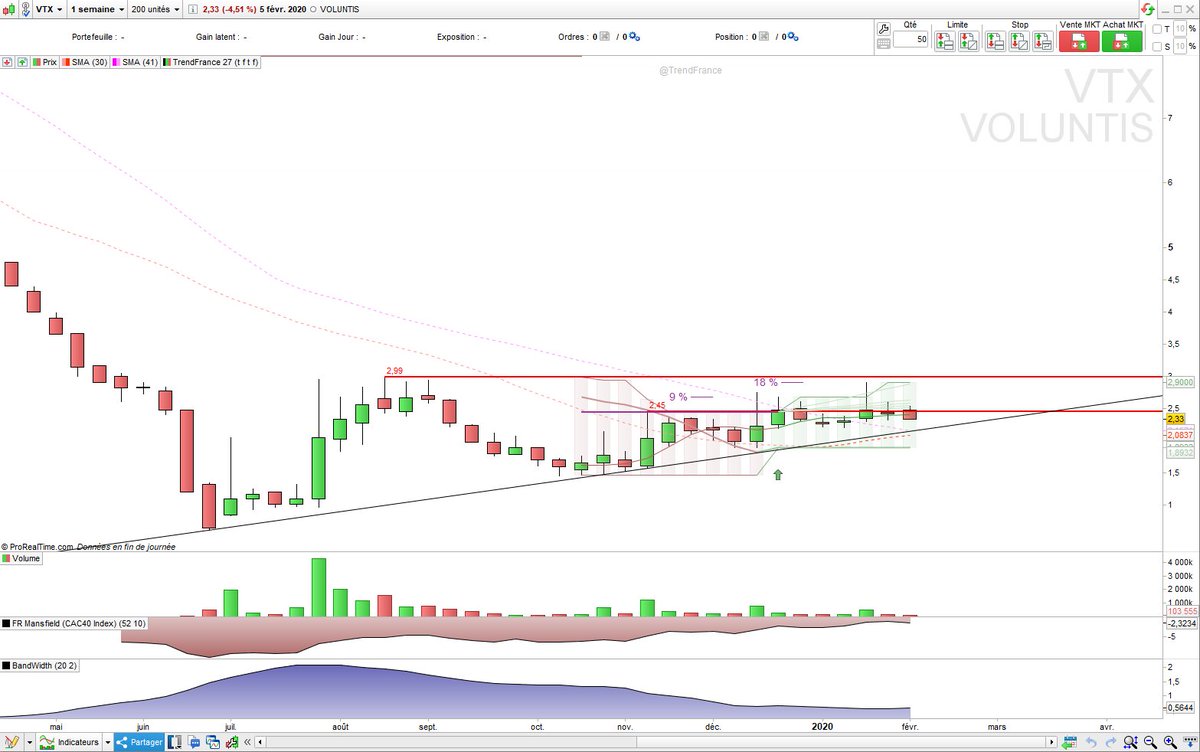Click the fourth icon right of Partager
Viewport: 1200px width, 752px height.
(x=233, y=742)
